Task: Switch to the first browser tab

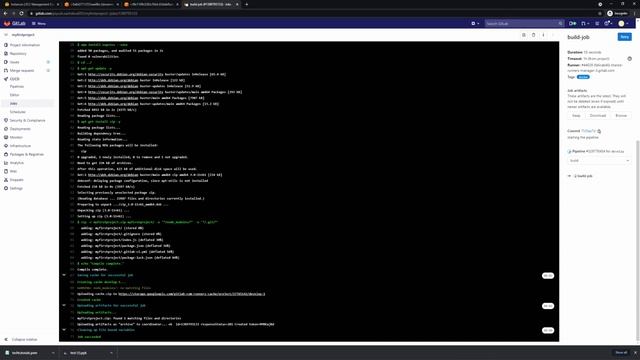Action: pos(31,4)
